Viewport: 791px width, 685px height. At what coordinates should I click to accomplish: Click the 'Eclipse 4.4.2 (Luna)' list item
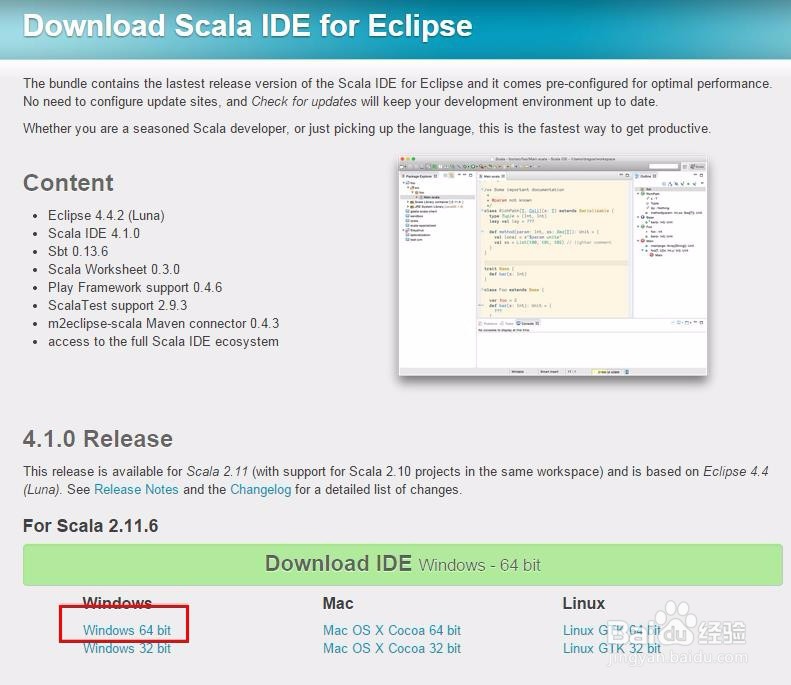pyautogui.click(x=106, y=215)
